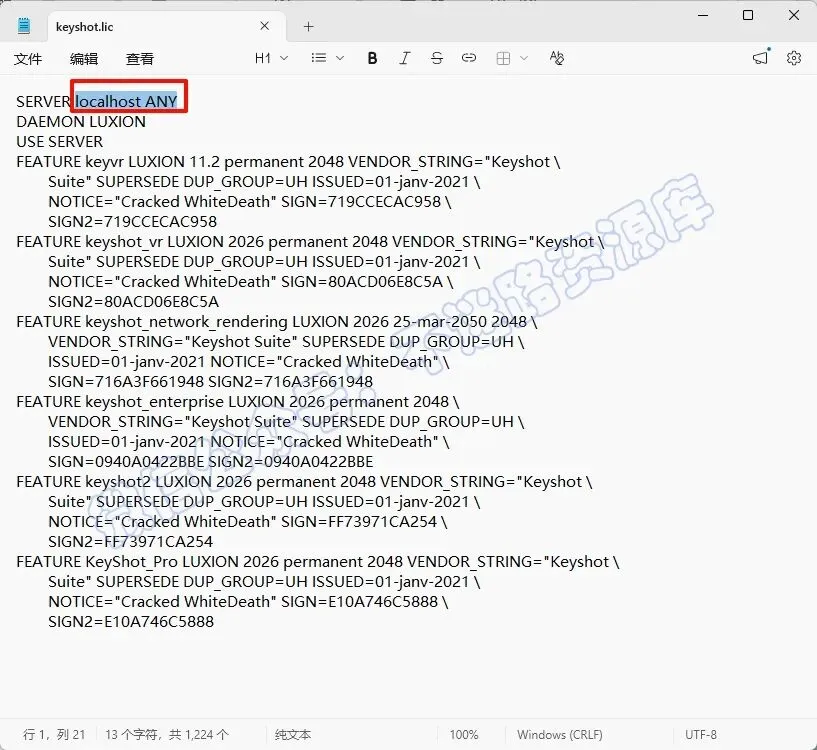
Task: Click the line 'DAEMON LUXION'
Action: pos(81,121)
